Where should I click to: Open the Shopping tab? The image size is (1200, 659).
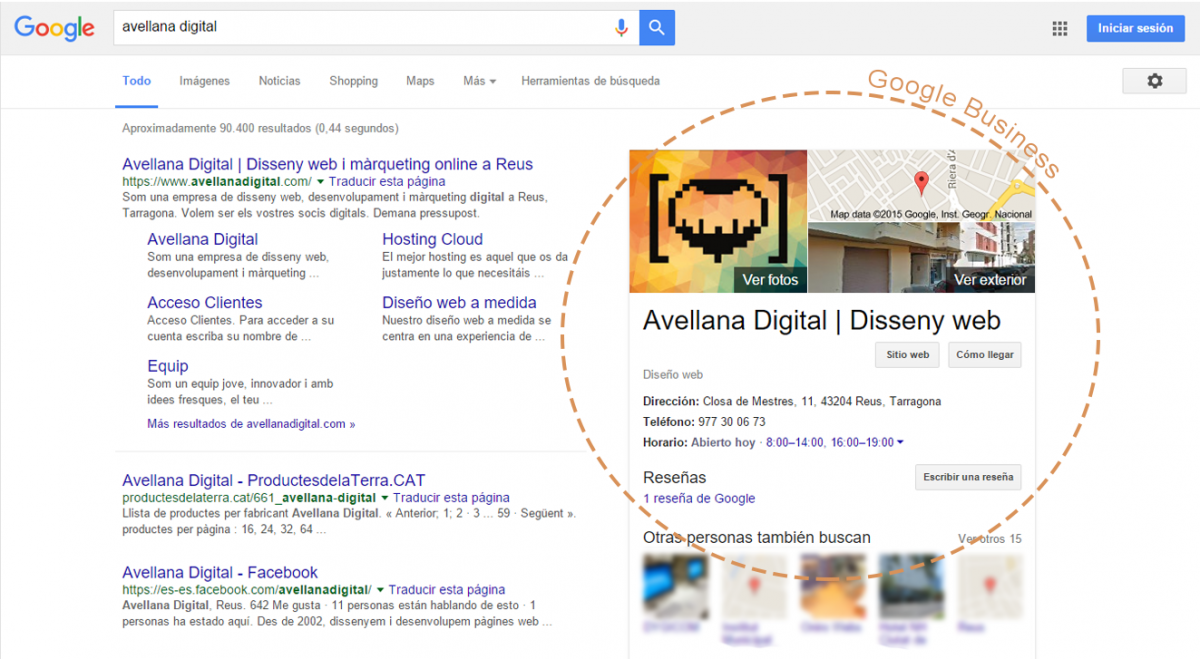(353, 81)
